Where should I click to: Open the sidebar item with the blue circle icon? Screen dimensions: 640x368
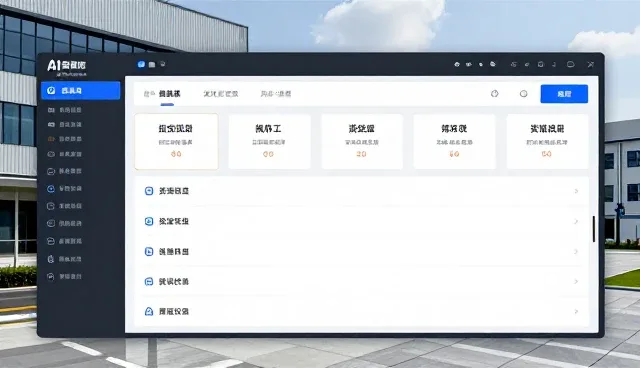tap(65, 188)
